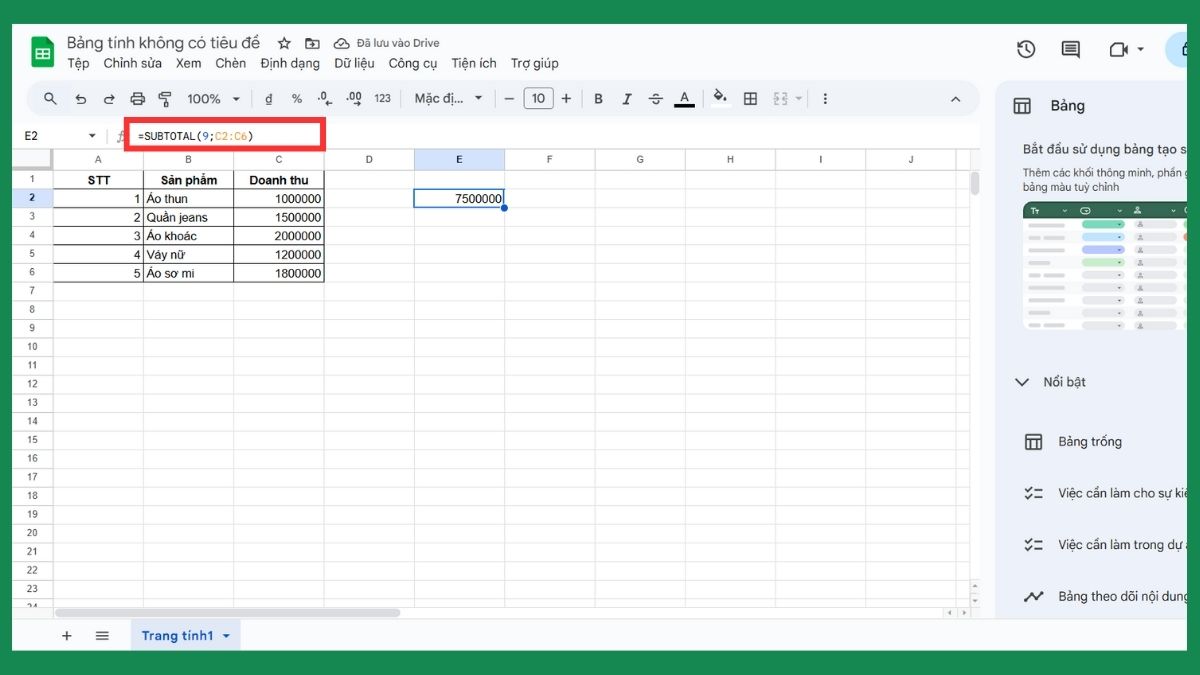This screenshot has height=675, width=1200.
Task: Toggle italic formatting
Action: (x=627, y=98)
